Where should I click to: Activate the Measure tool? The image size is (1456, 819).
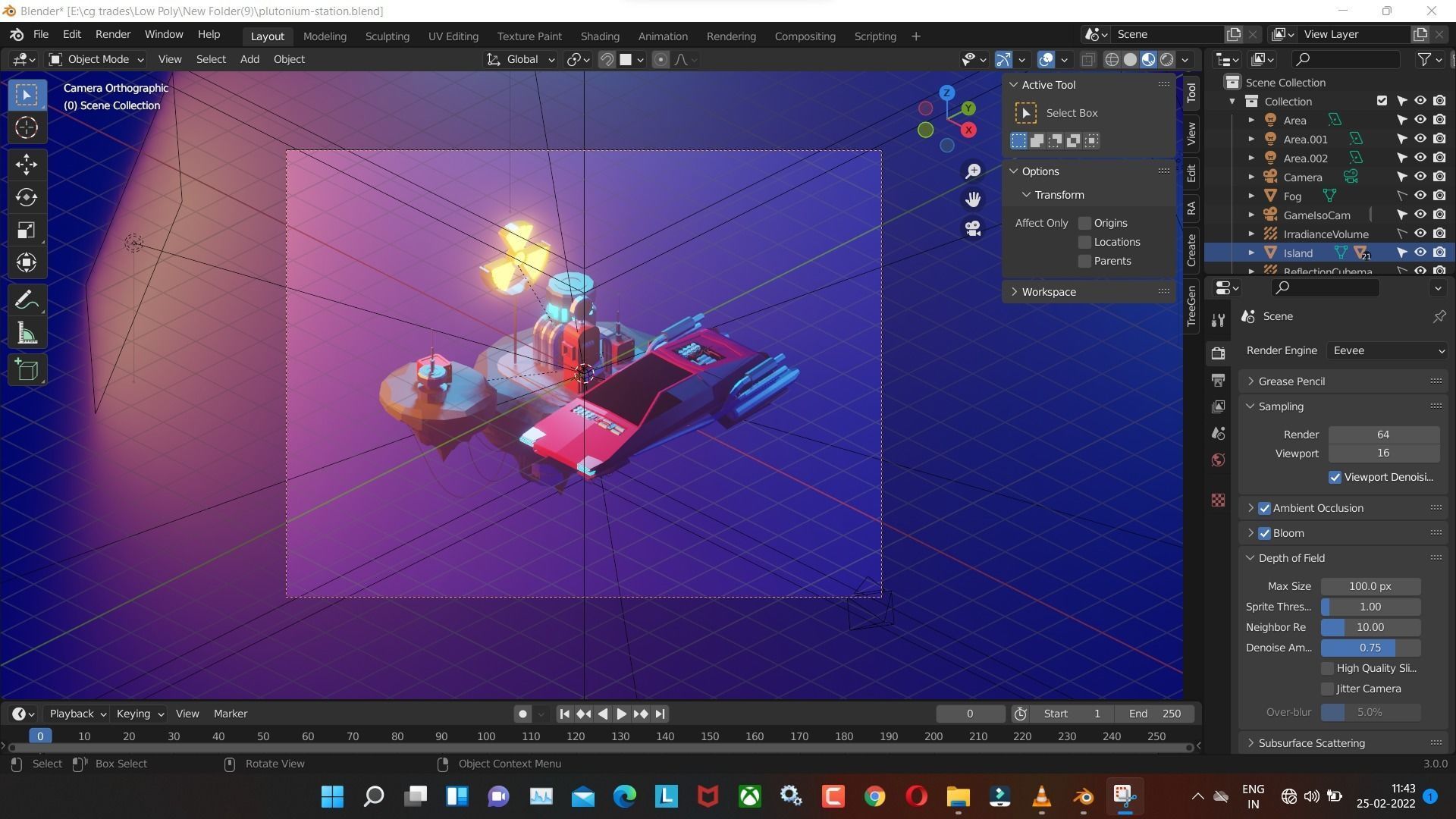click(27, 334)
